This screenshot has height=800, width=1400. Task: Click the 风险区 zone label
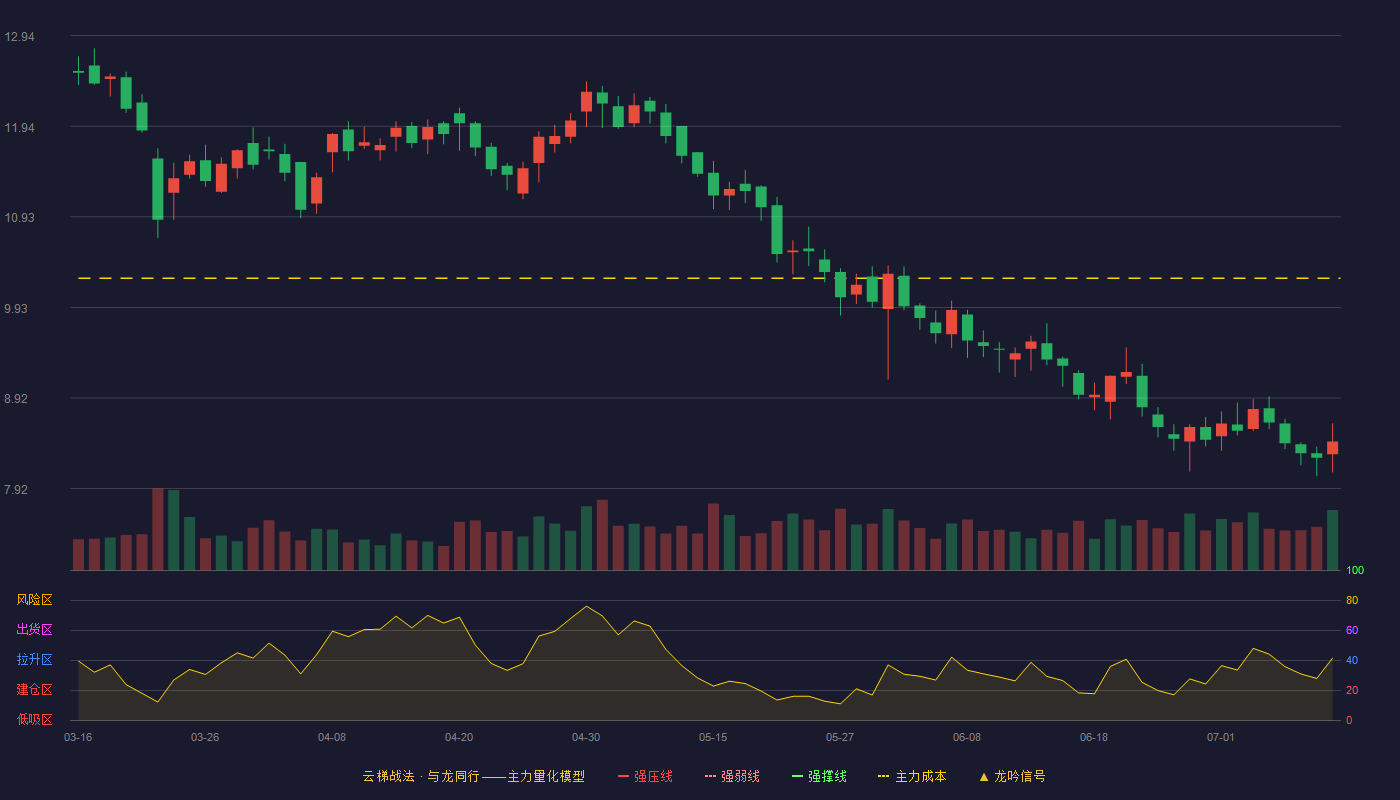[34, 600]
